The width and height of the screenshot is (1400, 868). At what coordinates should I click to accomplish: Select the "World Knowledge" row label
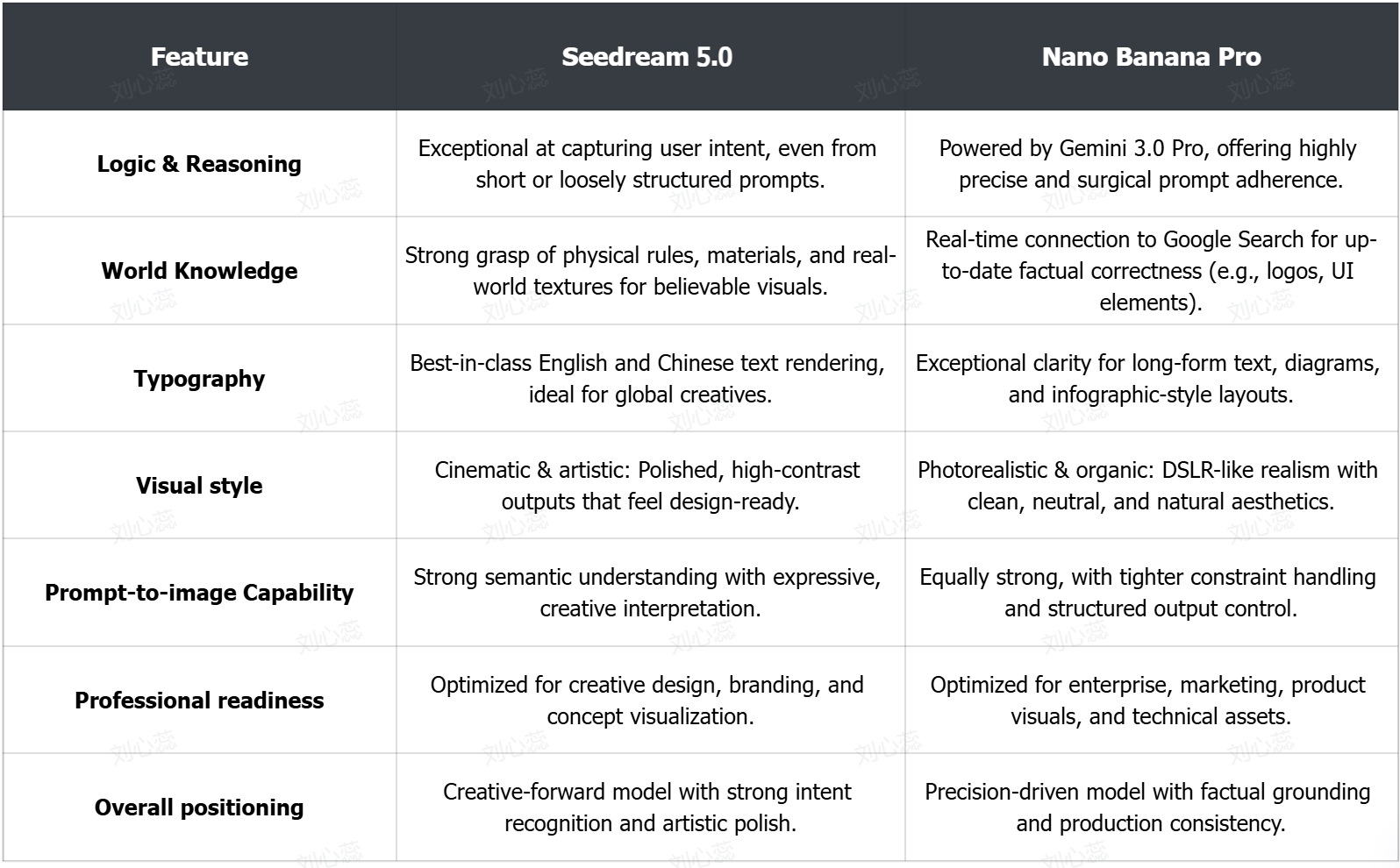[x=199, y=271]
